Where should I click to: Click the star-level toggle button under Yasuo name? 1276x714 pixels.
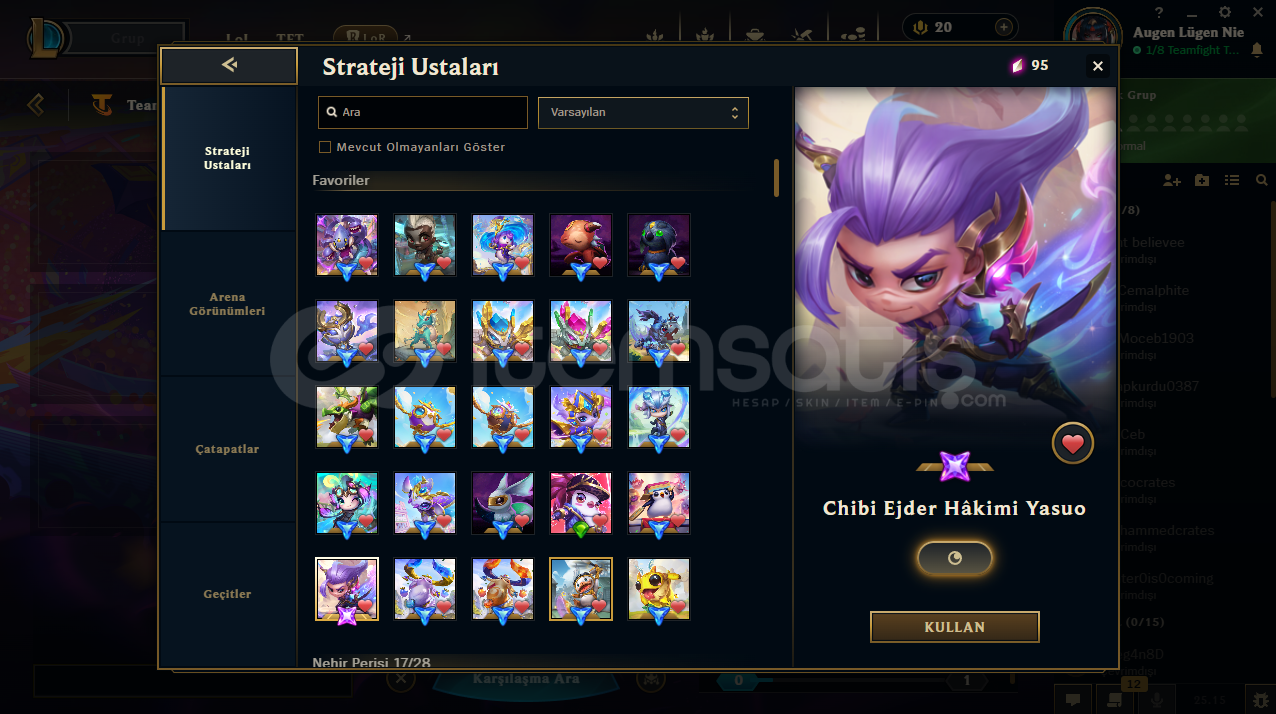pyautogui.click(x=955, y=558)
